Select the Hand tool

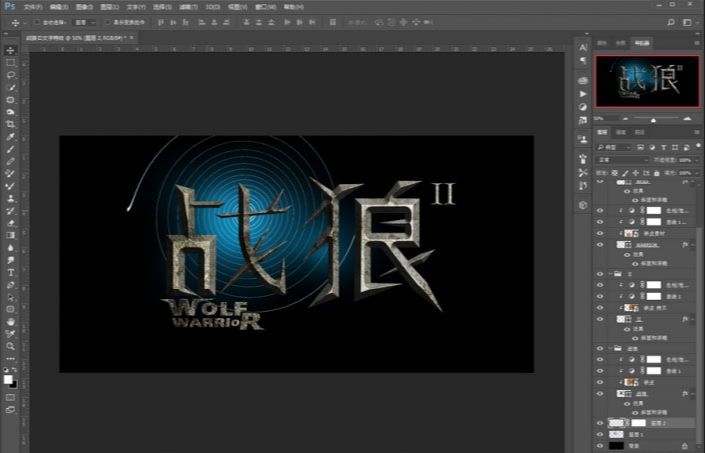pos(10,322)
